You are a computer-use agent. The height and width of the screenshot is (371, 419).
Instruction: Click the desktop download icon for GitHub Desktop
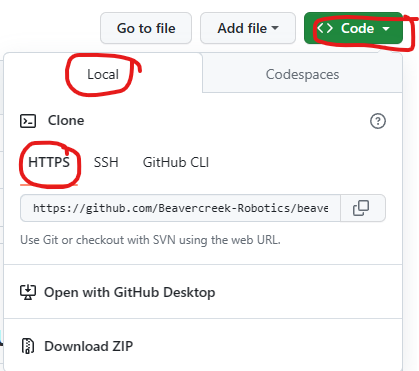28,292
